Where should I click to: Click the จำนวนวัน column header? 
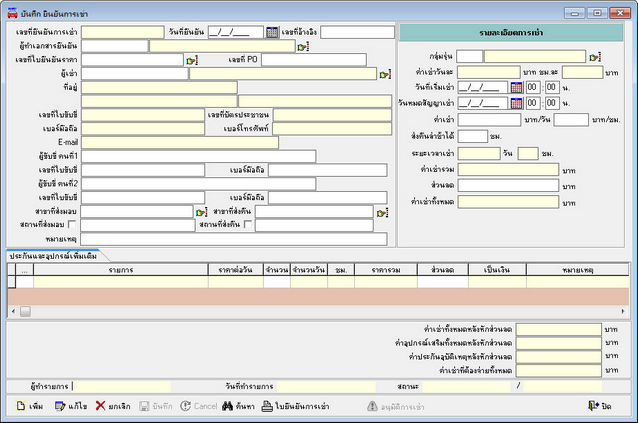pos(309,270)
